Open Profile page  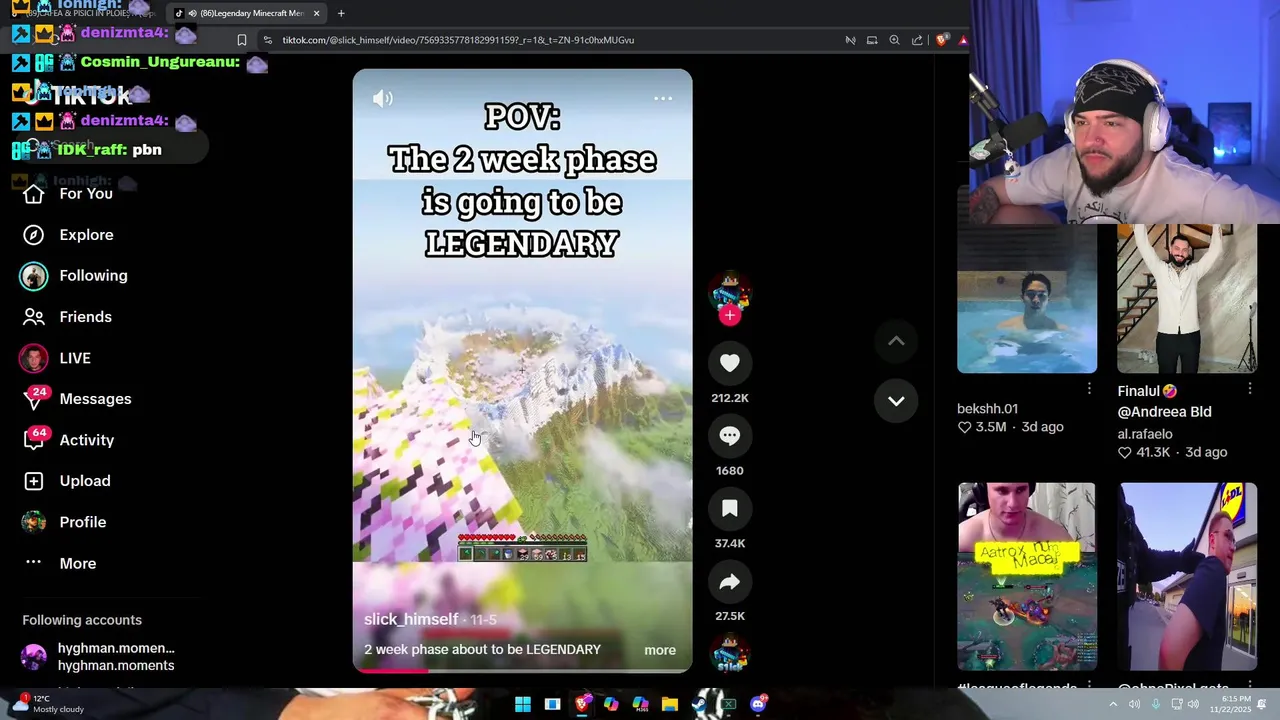coord(64,522)
